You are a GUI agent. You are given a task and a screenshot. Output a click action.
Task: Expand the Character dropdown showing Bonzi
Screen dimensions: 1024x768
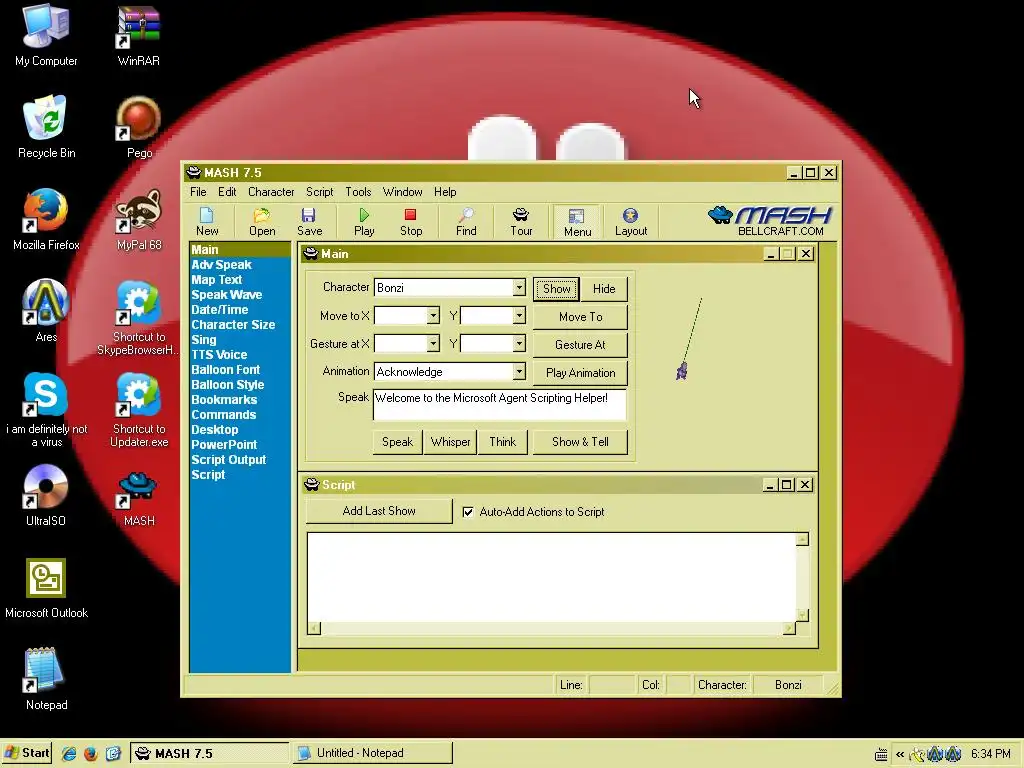tap(519, 287)
